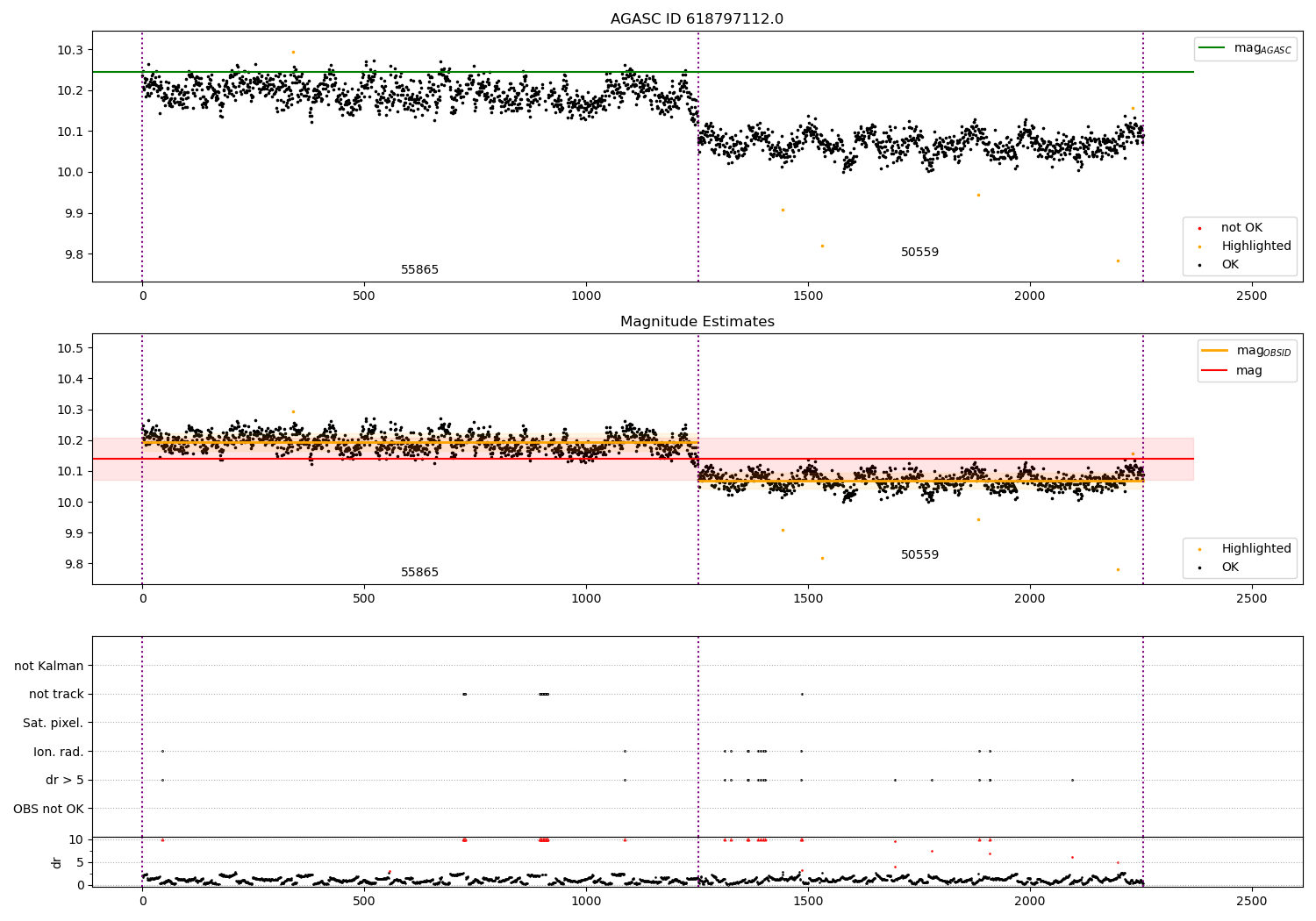Click the 'dr' y-axis label
The width and height of the screenshot is (1316, 921).
57,862
